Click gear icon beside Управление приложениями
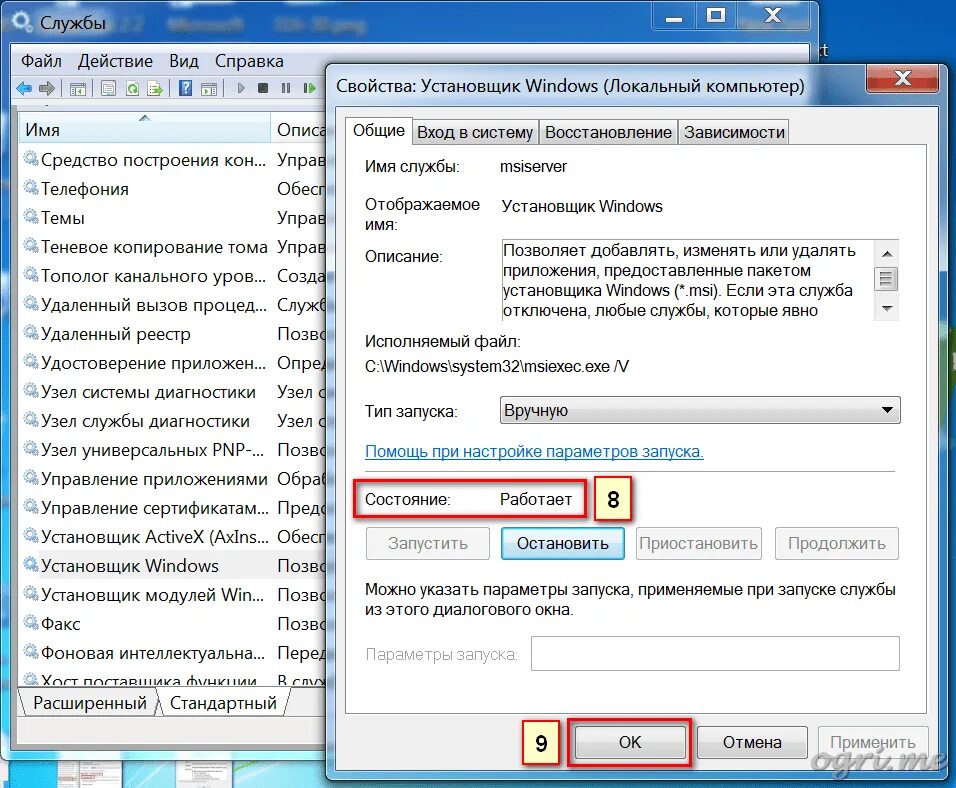The height and width of the screenshot is (788, 956). click(x=30, y=478)
